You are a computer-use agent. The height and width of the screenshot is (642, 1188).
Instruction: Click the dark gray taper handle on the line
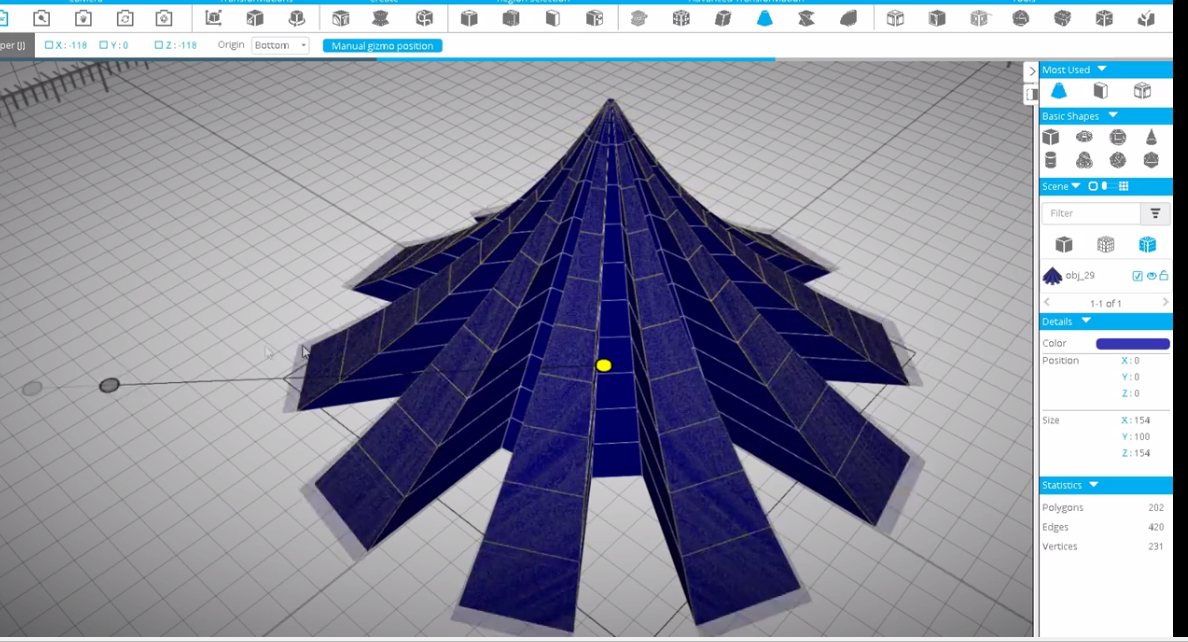pos(109,385)
